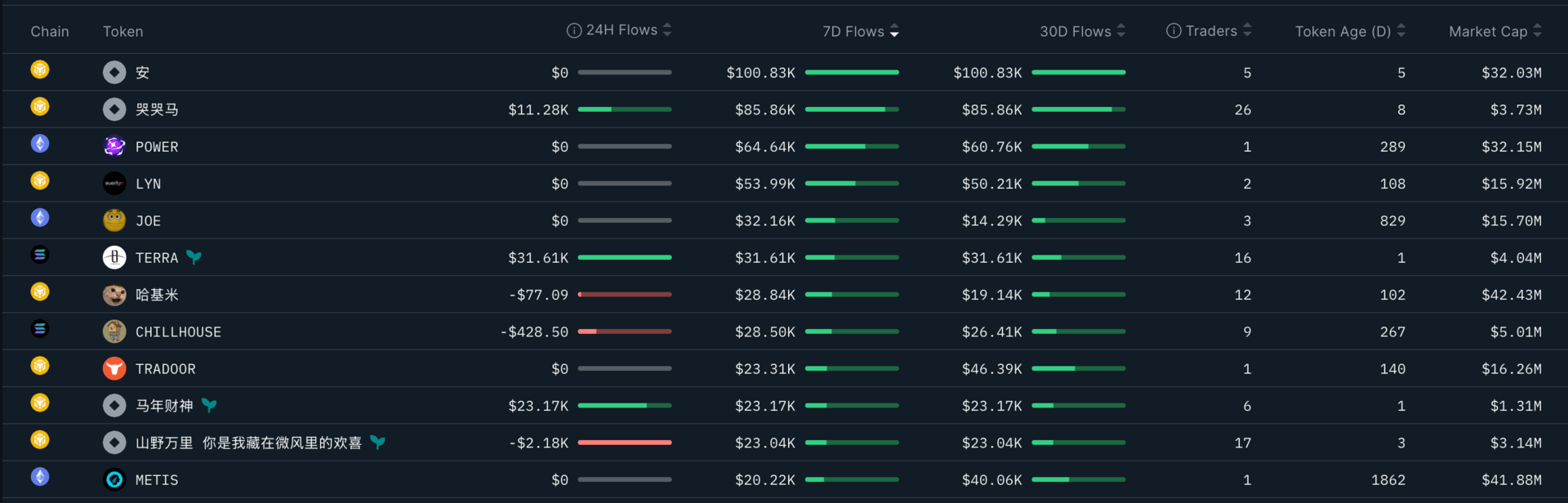Viewport: 1568px width, 503px height.
Task: Click the $32.15M market cap value
Action: click(1512, 147)
